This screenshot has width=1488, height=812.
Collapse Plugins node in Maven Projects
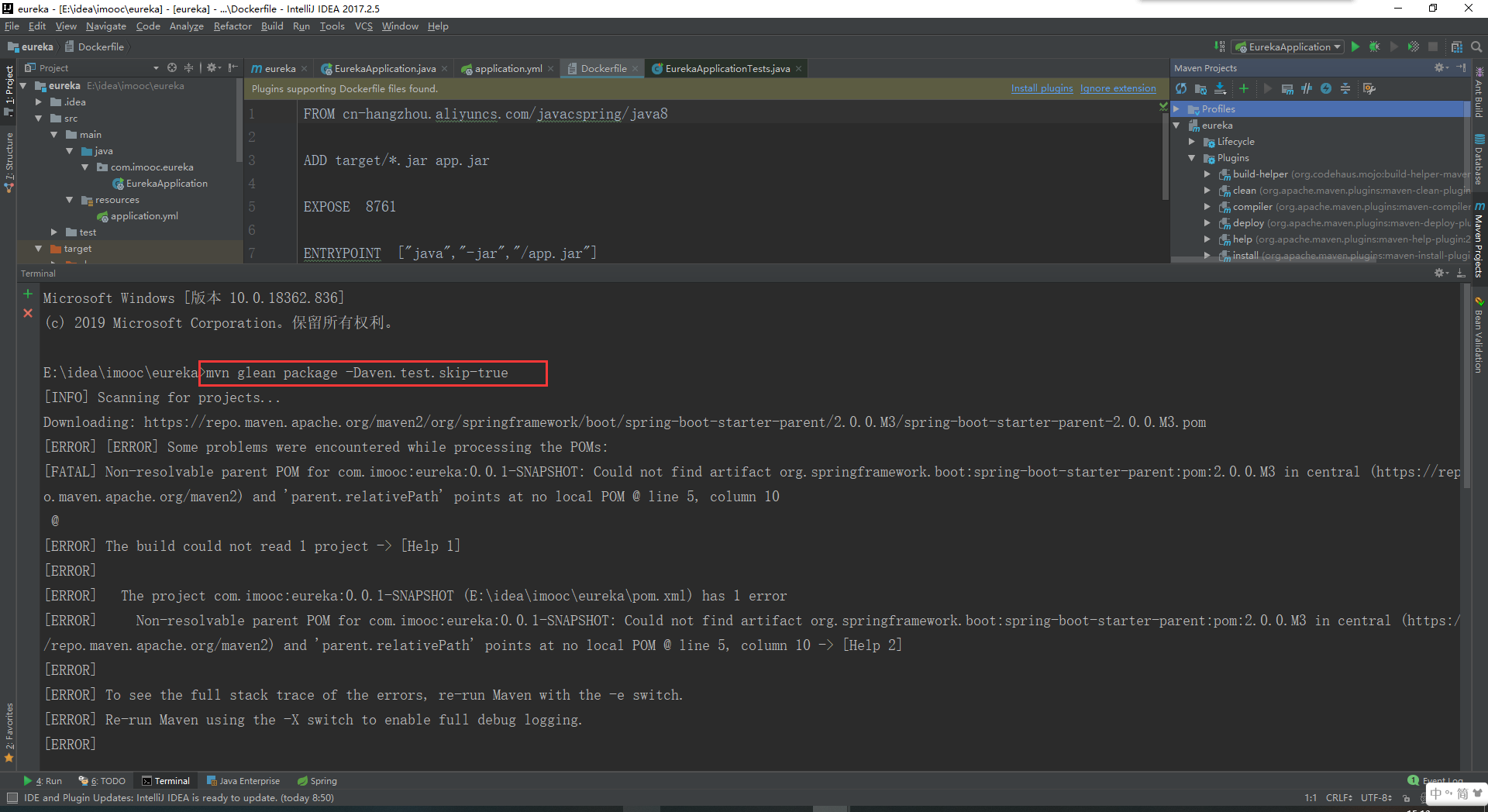click(1192, 158)
